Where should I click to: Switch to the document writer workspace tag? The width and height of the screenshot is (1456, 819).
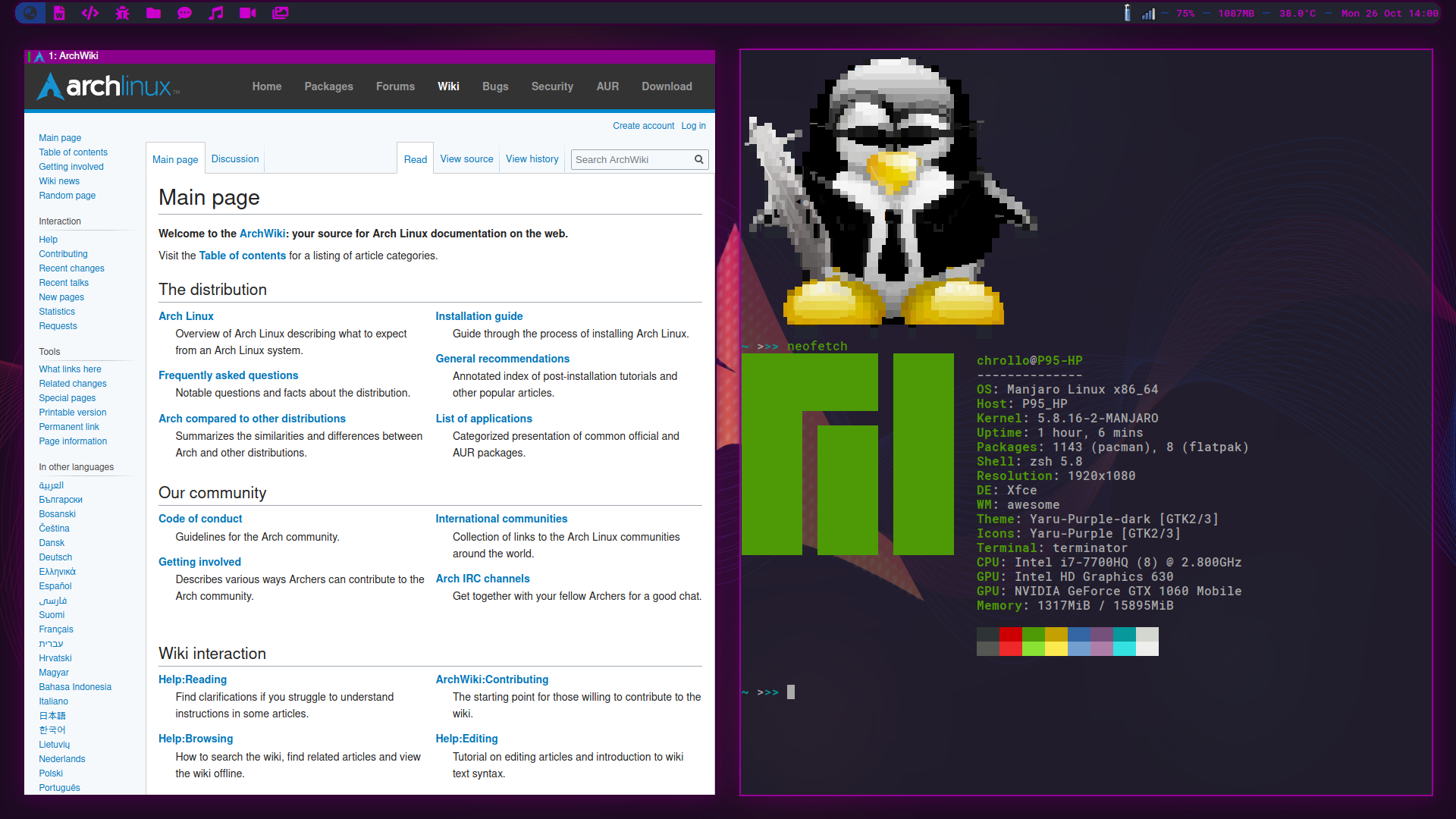click(59, 13)
